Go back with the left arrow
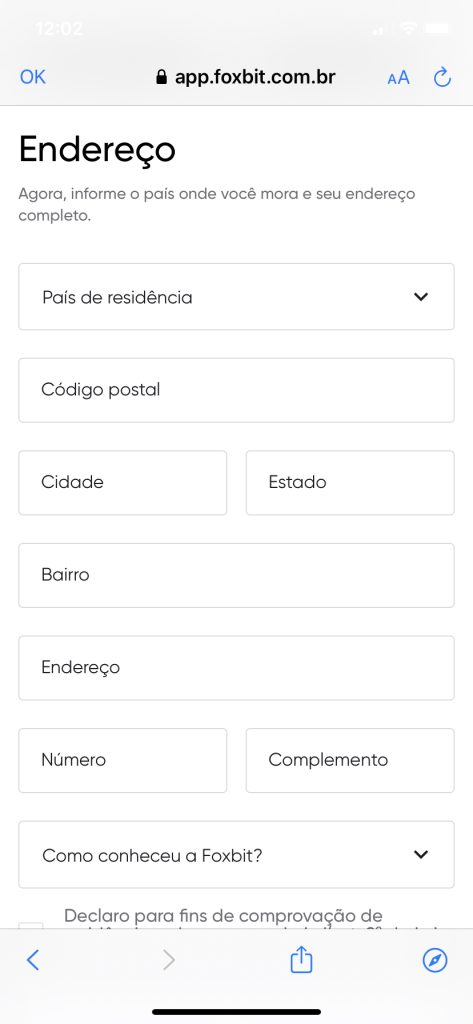This screenshot has width=473, height=1024. coord(33,959)
